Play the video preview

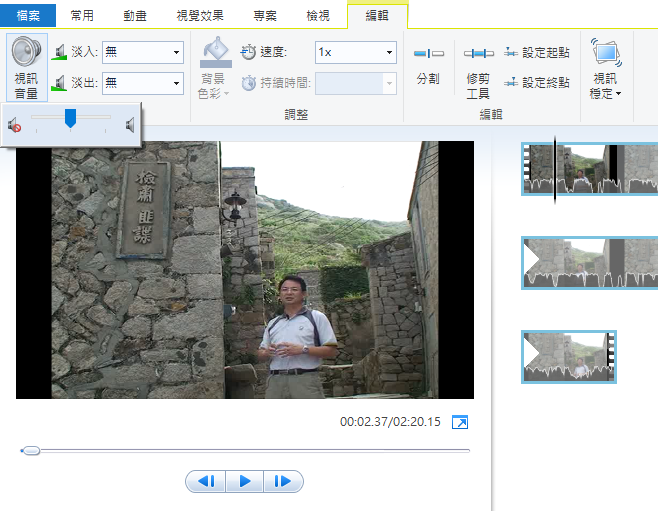click(245, 481)
